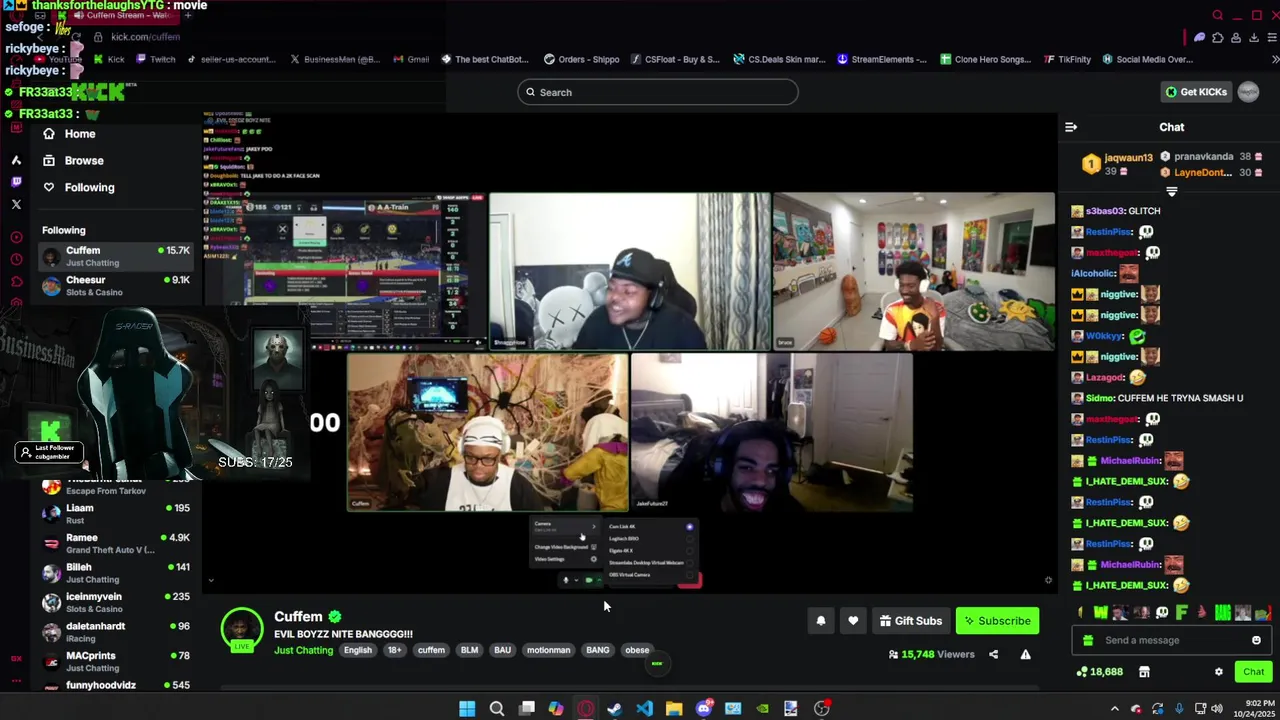Click the Get KICKs button

tap(1196, 92)
